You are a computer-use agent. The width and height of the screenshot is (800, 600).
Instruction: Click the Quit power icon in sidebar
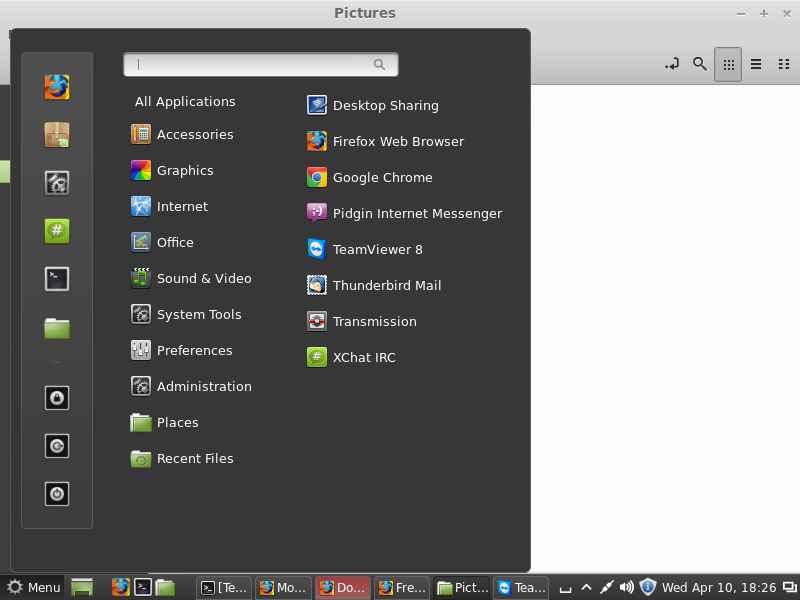point(57,494)
